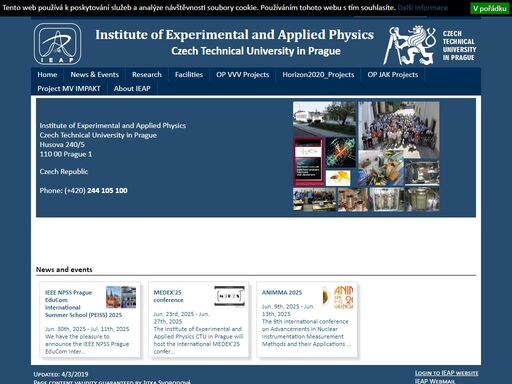Select the Facilities menu item

pyautogui.click(x=189, y=75)
